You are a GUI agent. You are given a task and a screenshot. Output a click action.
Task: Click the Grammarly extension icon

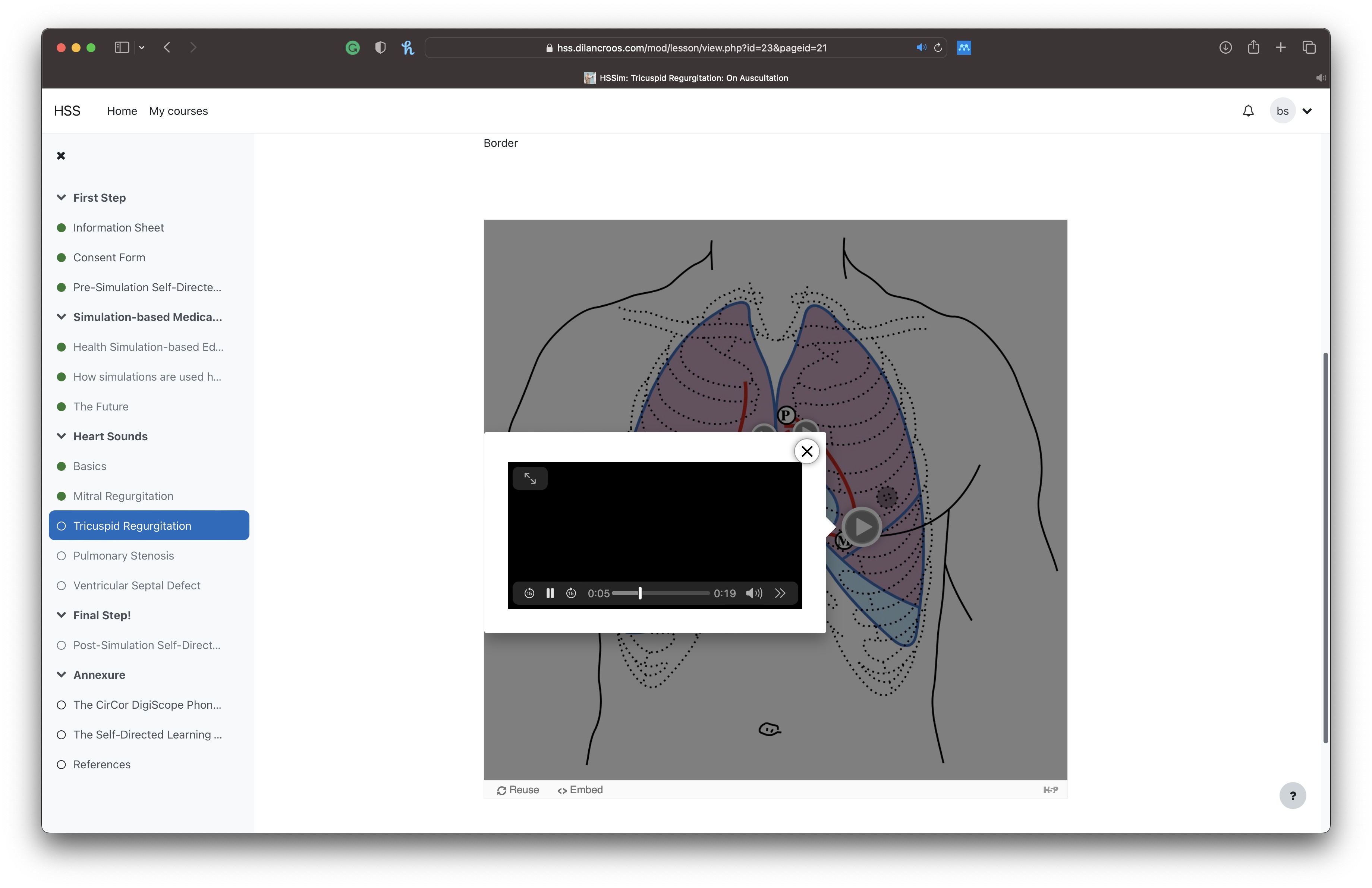click(353, 47)
